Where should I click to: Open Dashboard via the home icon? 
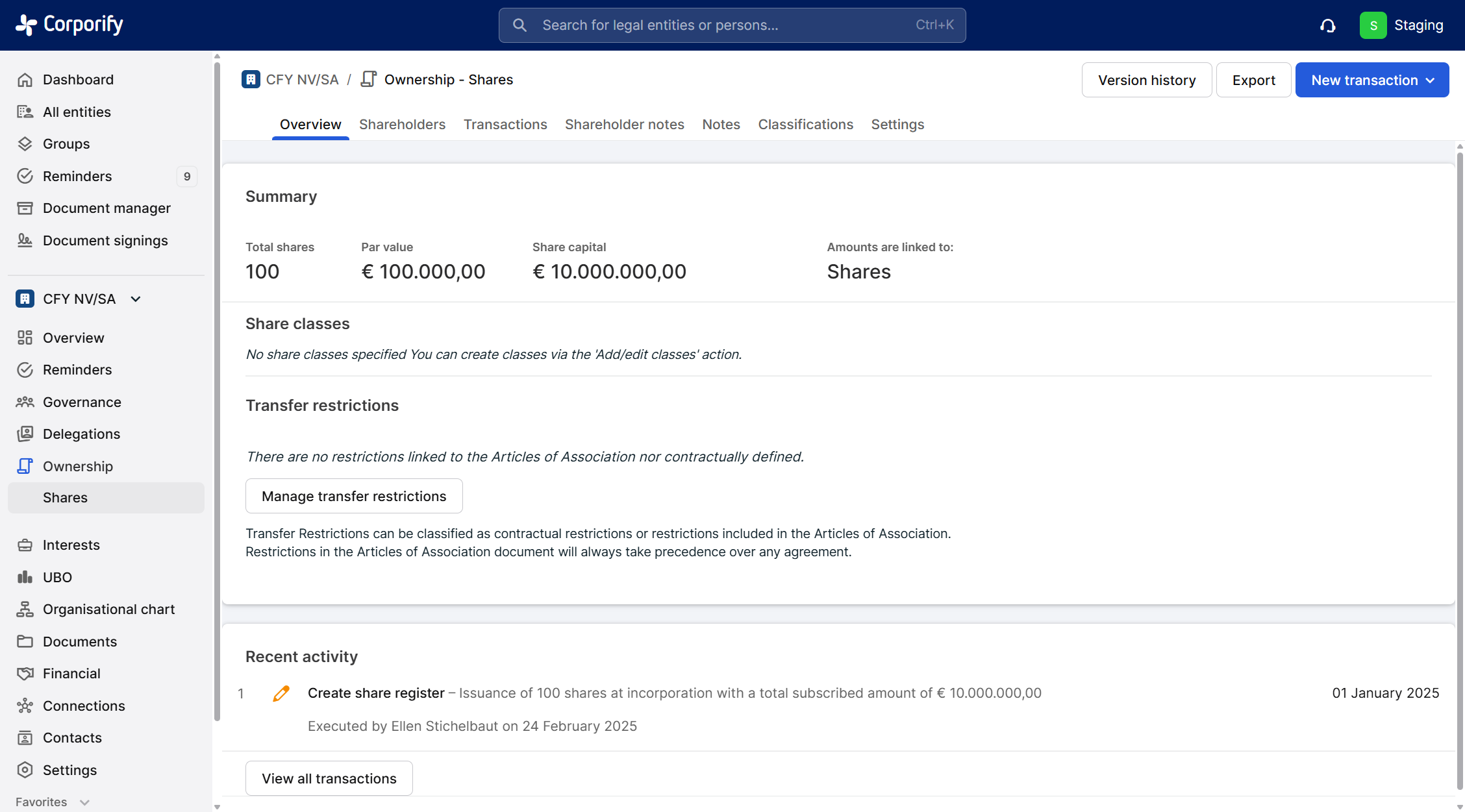(x=25, y=80)
